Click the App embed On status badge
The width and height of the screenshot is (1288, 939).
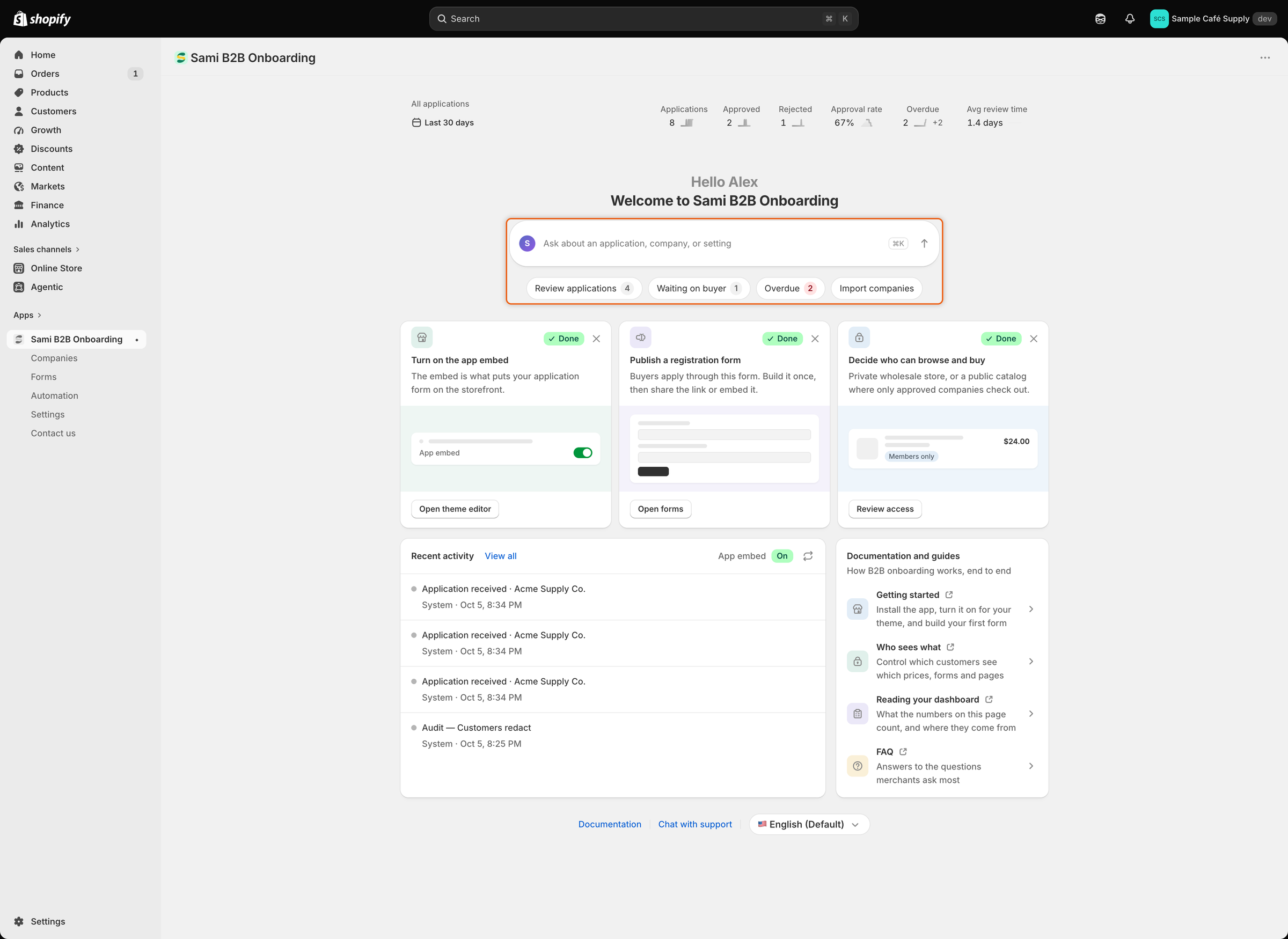pos(782,556)
